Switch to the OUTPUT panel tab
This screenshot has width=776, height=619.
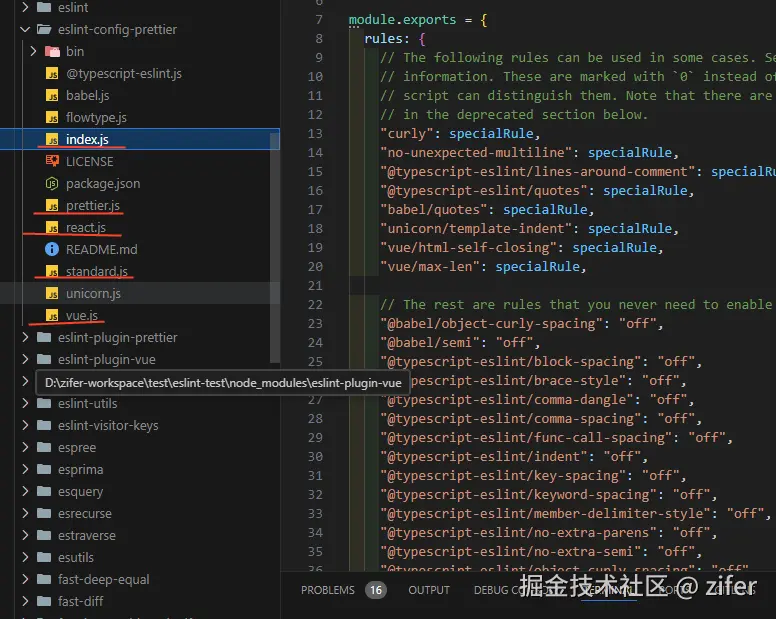click(x=429, y=590)
